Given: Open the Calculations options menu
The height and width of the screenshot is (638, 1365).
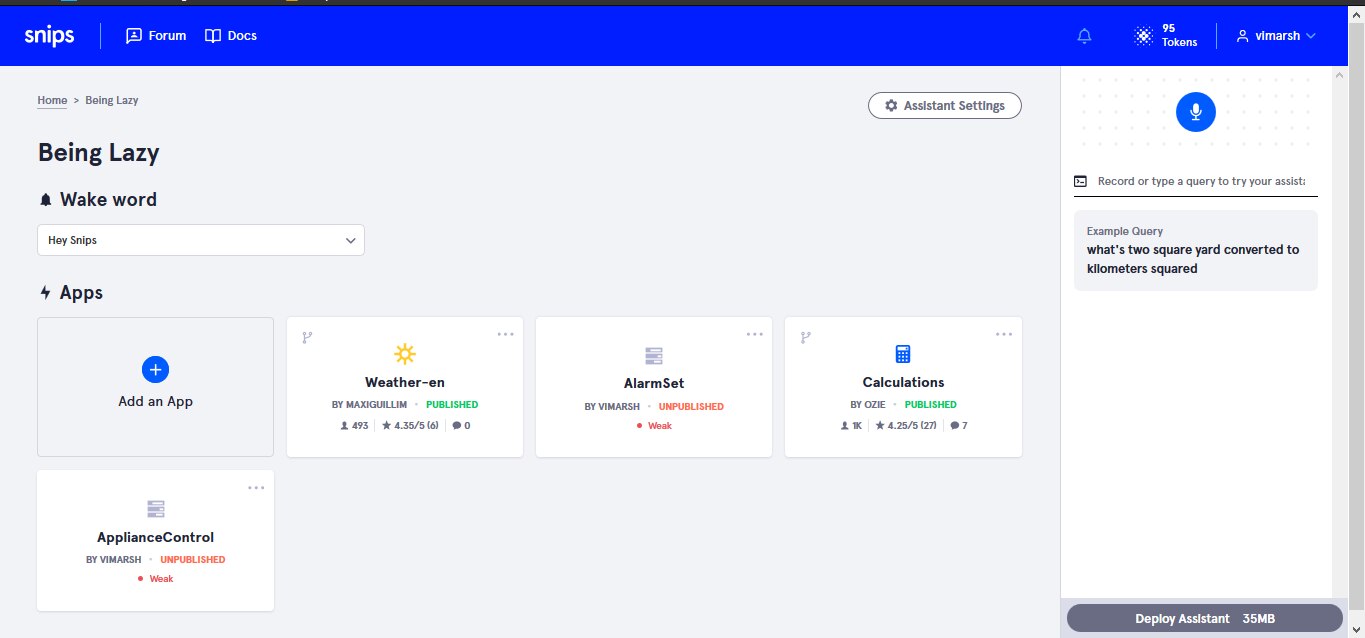Looking at the screenshot, I should [1003, 334].
